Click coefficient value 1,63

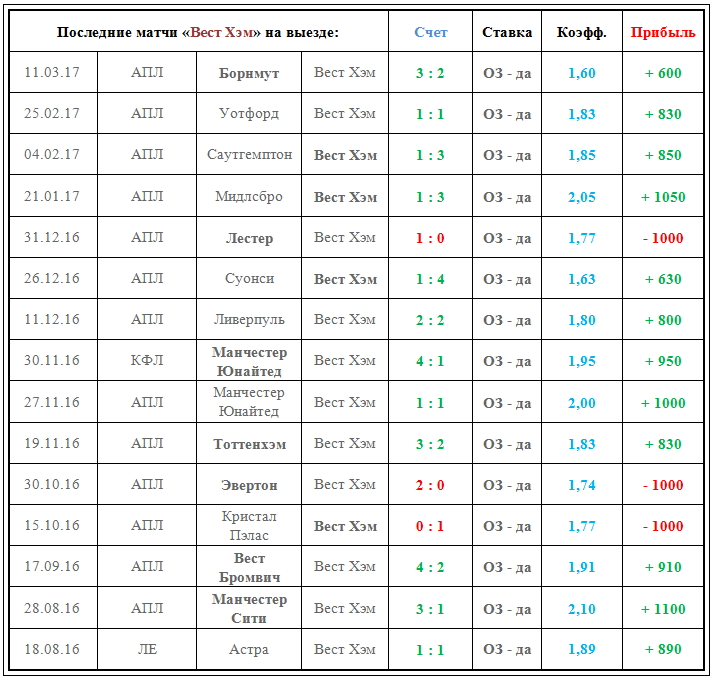(x=582, y=279)
